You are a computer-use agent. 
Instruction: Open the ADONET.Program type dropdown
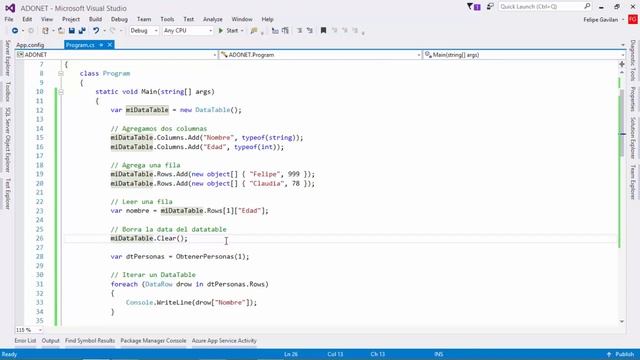click(x=321, y=55)
